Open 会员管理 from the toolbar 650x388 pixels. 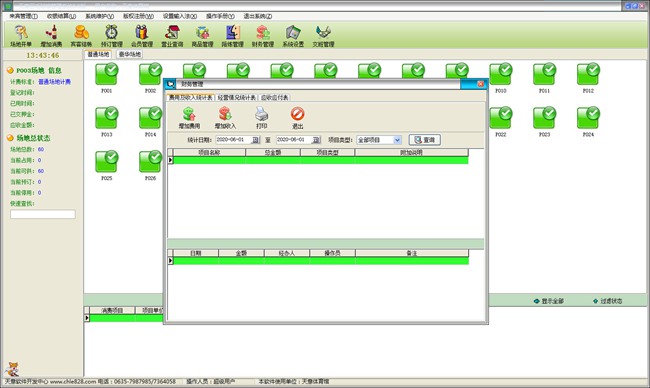(x=142, y=36)
